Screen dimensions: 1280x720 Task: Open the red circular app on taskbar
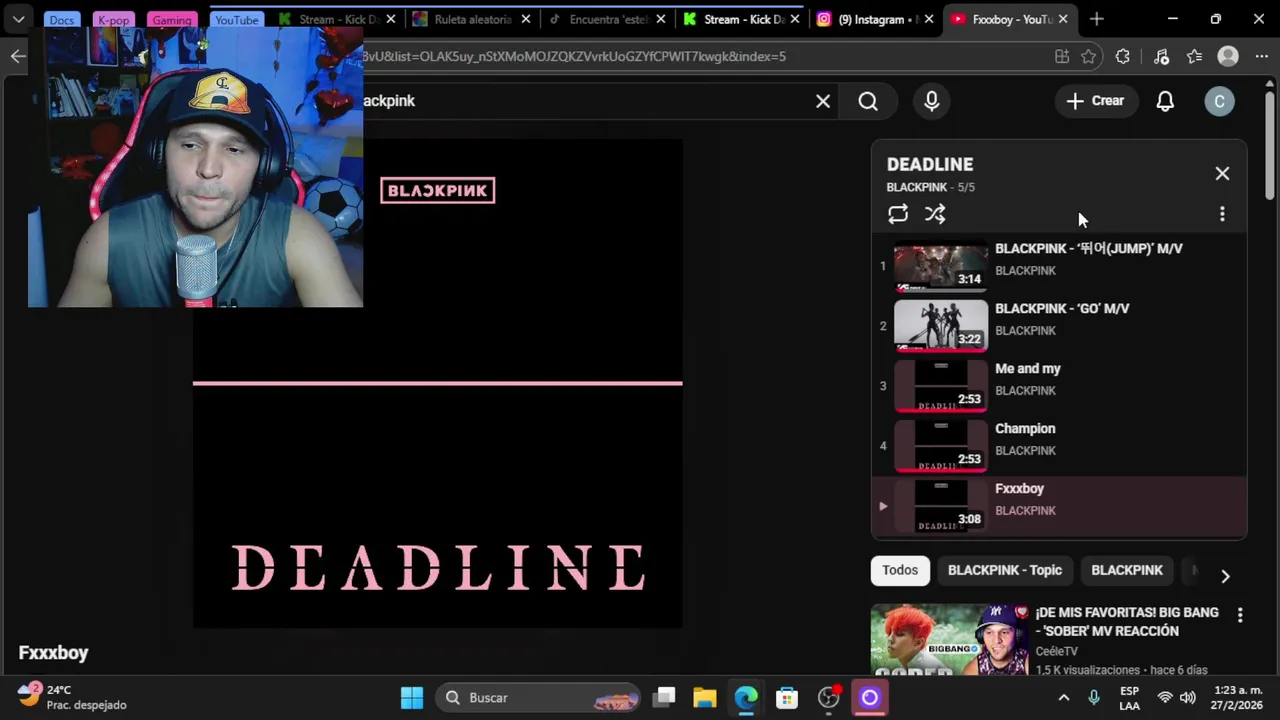click(x=829, y=698)
